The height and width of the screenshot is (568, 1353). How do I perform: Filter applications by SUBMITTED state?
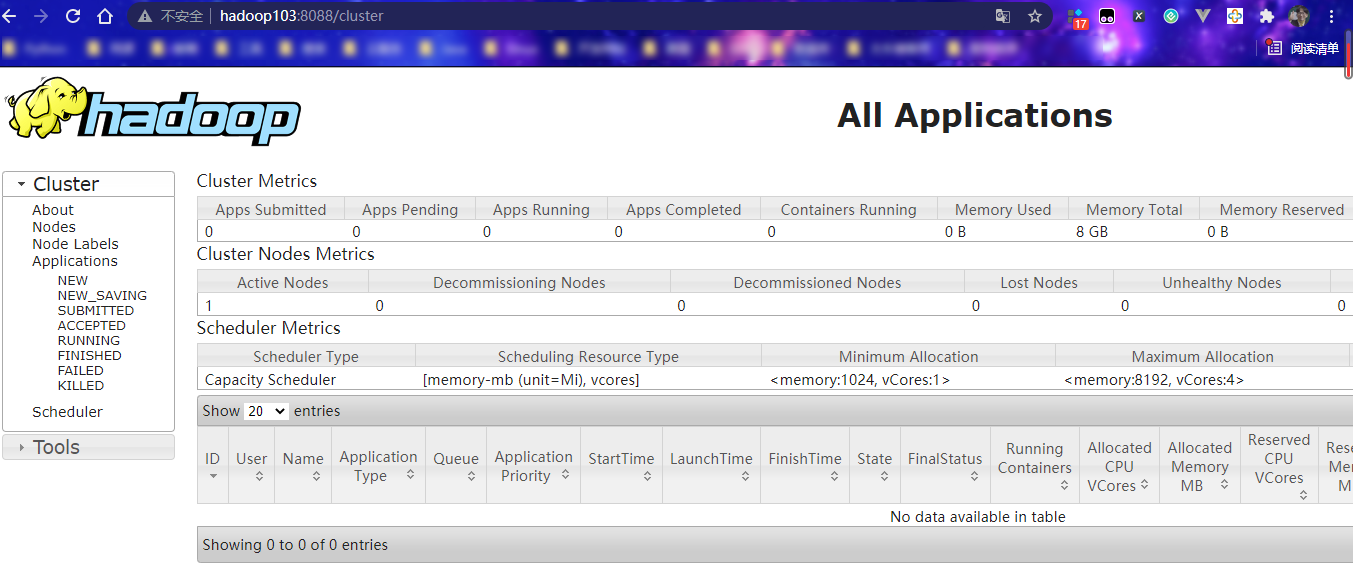(96, 311)
